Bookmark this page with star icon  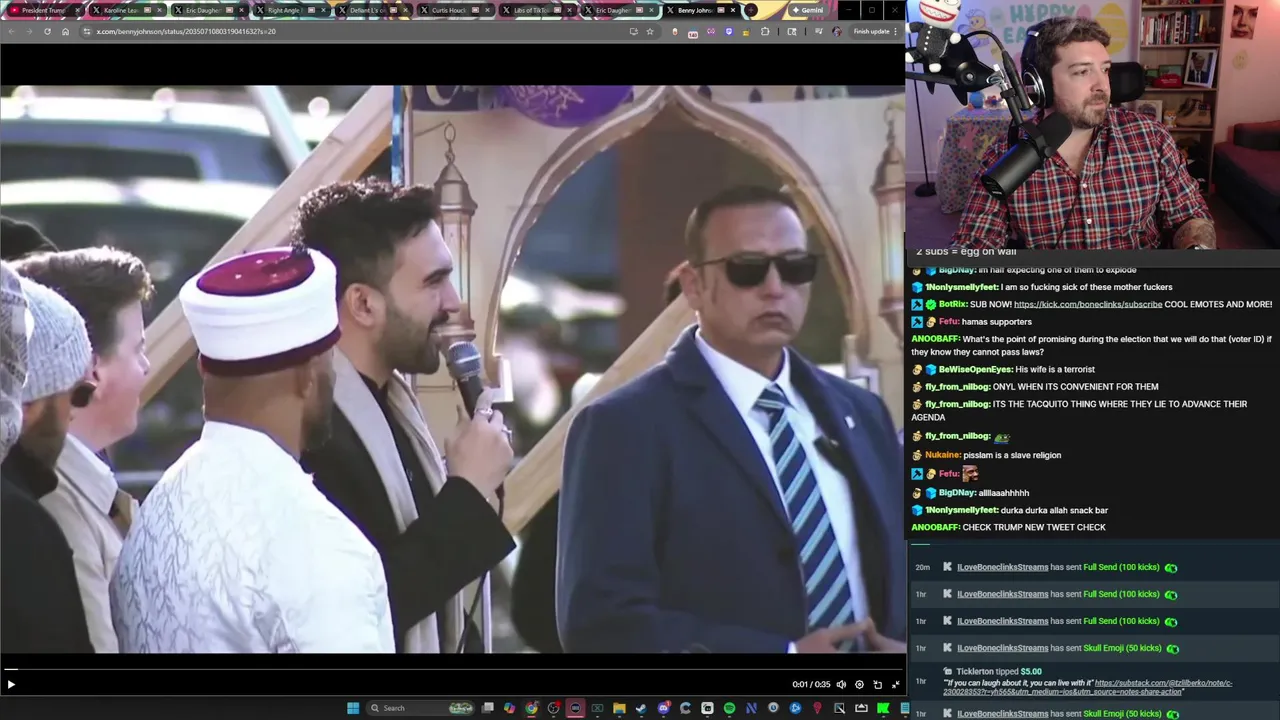click(650, 31)
